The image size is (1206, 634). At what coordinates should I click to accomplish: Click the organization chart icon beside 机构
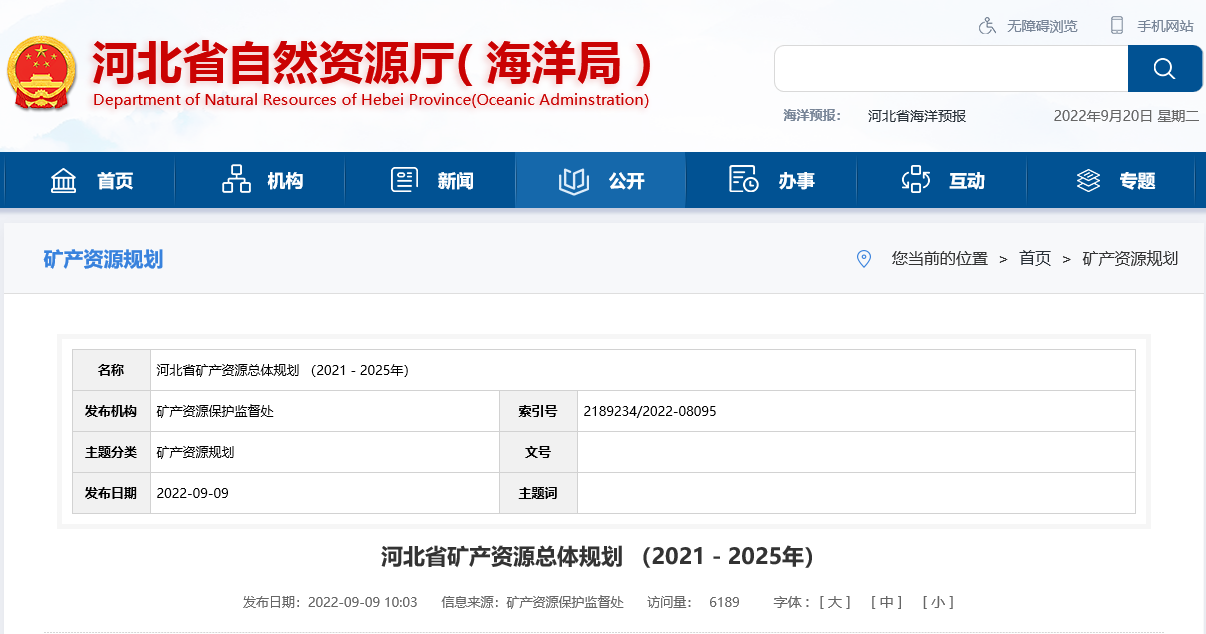[x=235, y=180]
